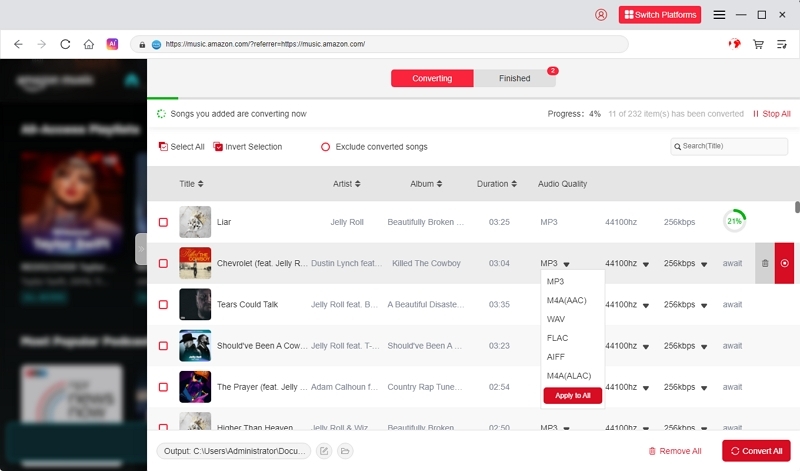Open the shopping cart icon
This screenshot has width=800, height=471.
(758, 44)
